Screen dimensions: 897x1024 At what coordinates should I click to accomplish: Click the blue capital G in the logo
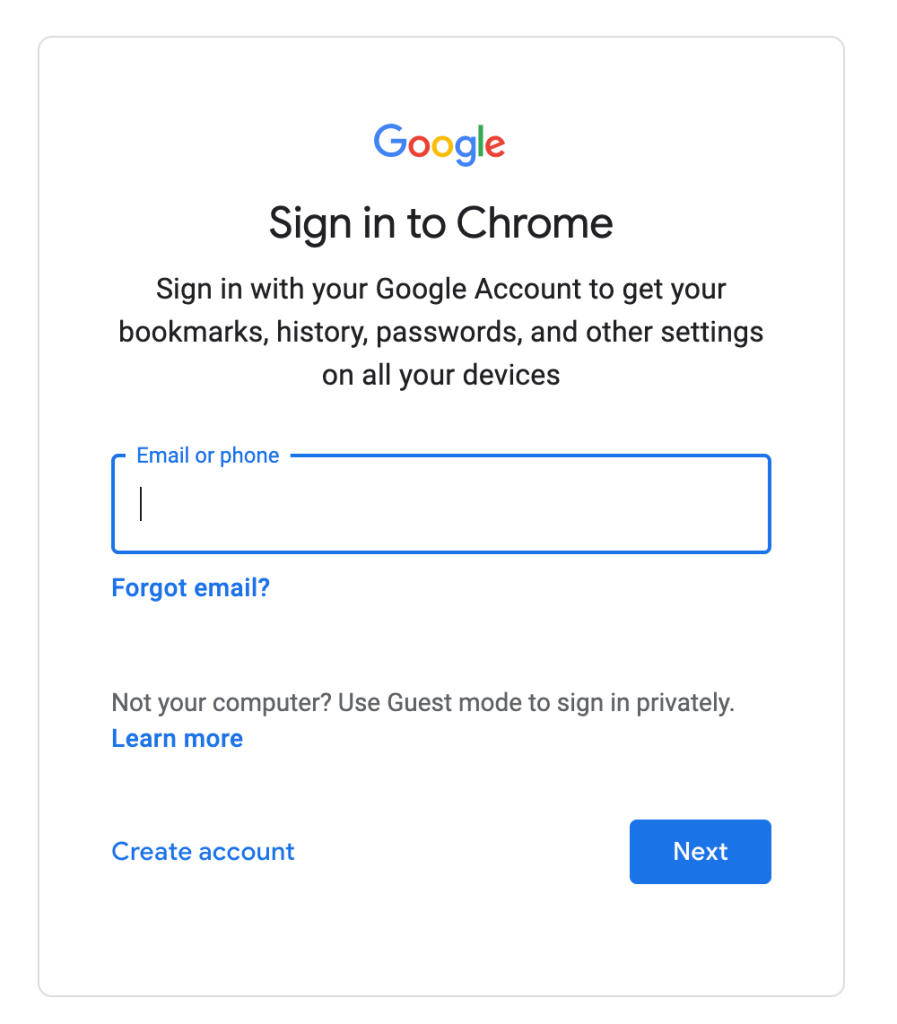pyautogui.click(x=388, y=142)
